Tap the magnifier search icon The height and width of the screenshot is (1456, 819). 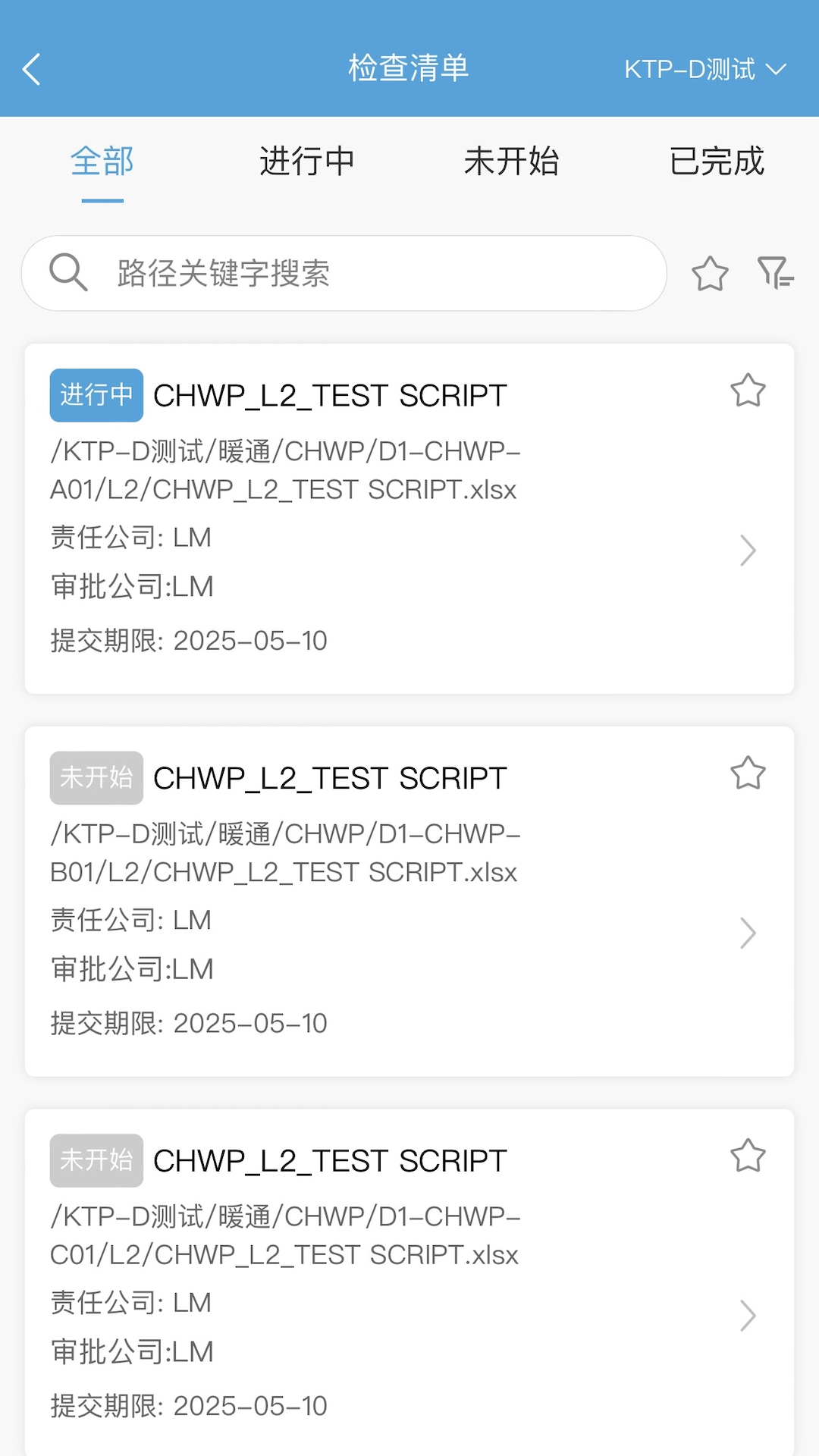point(68,272)
